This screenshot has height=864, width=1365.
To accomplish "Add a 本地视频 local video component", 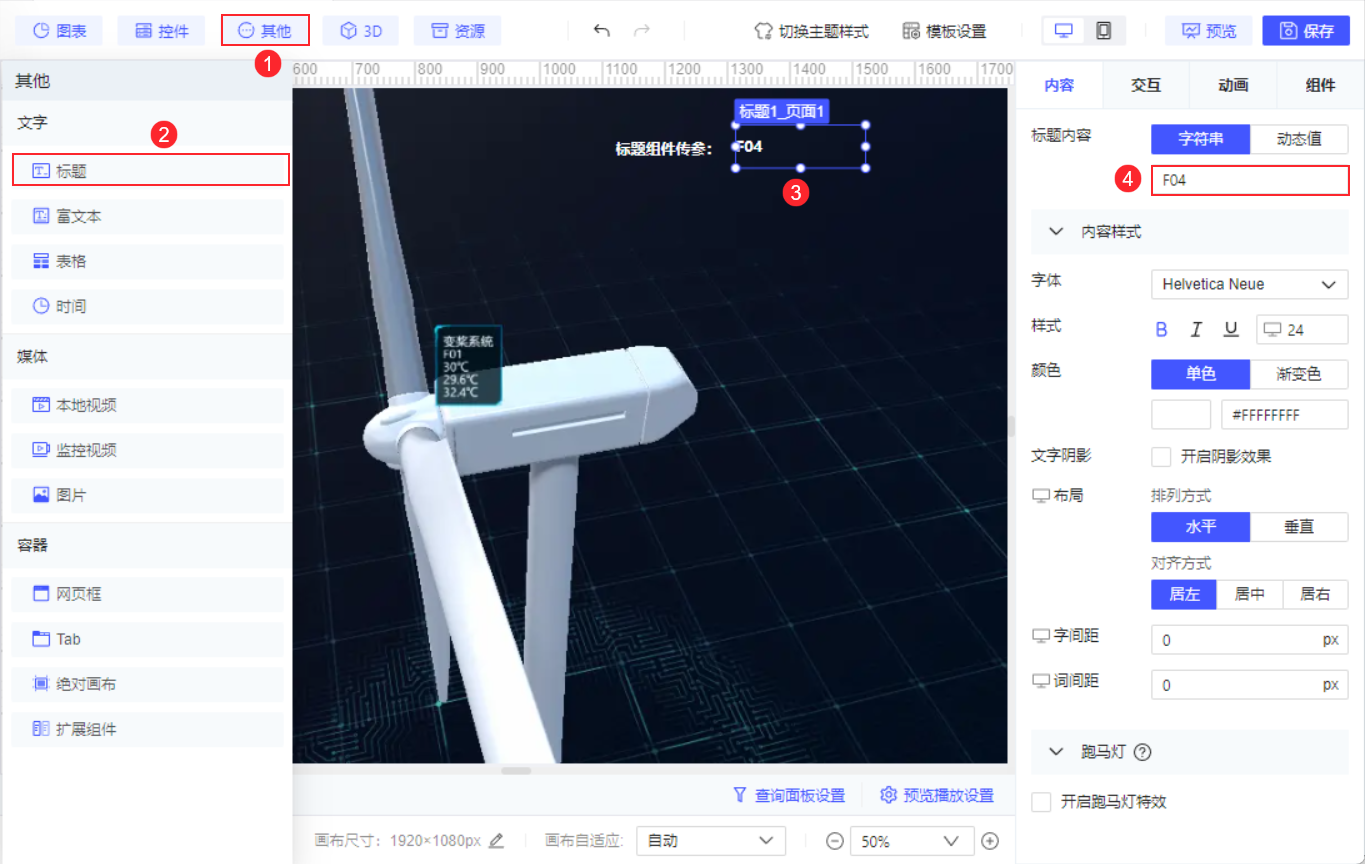I will (148, 405).
